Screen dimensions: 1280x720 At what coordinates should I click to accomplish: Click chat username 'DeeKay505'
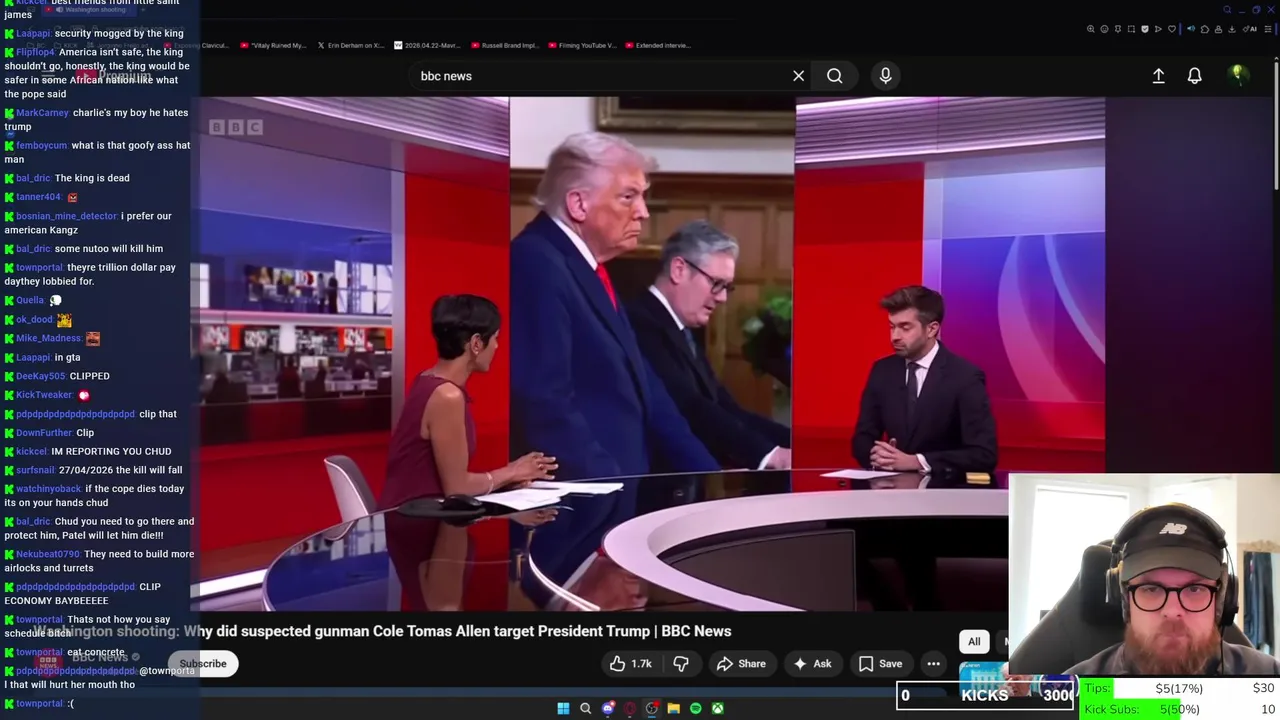click(x=41, y=376)
